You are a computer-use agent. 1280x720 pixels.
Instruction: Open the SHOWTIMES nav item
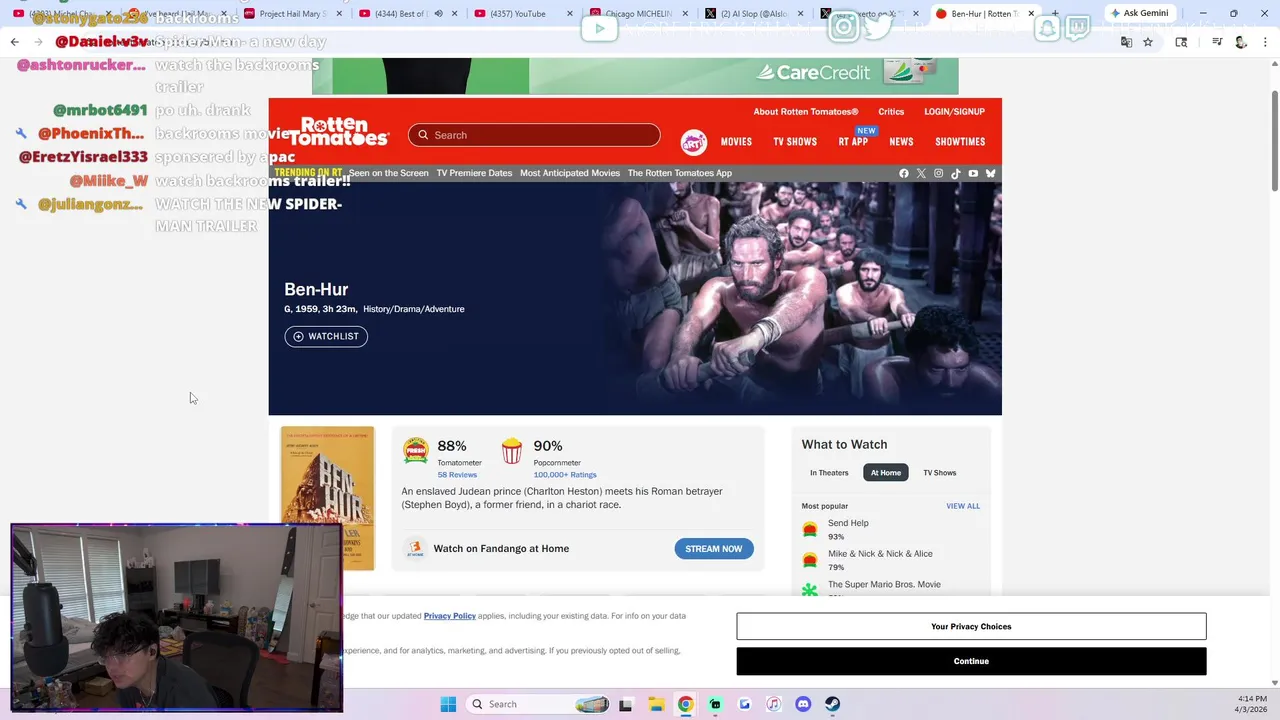960,142
